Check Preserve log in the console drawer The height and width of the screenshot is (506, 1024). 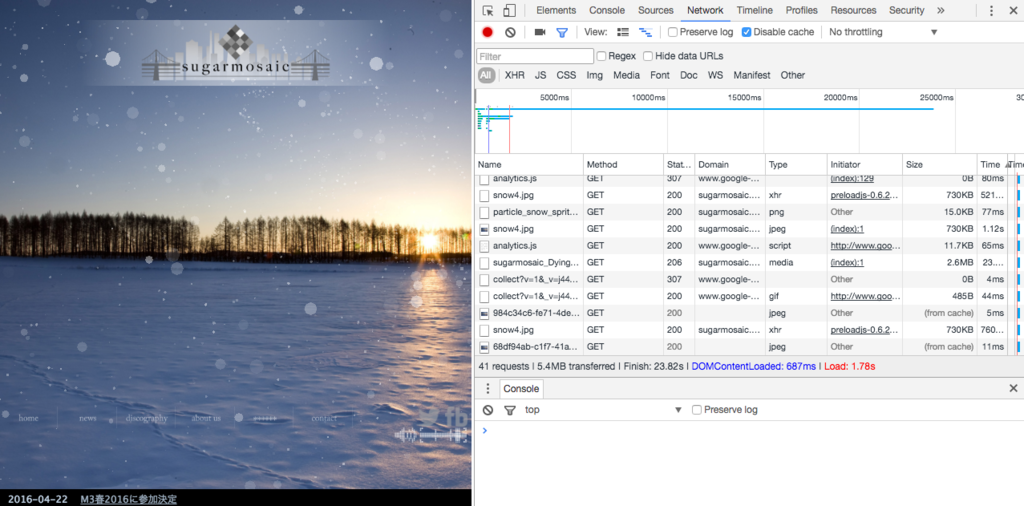697,410
